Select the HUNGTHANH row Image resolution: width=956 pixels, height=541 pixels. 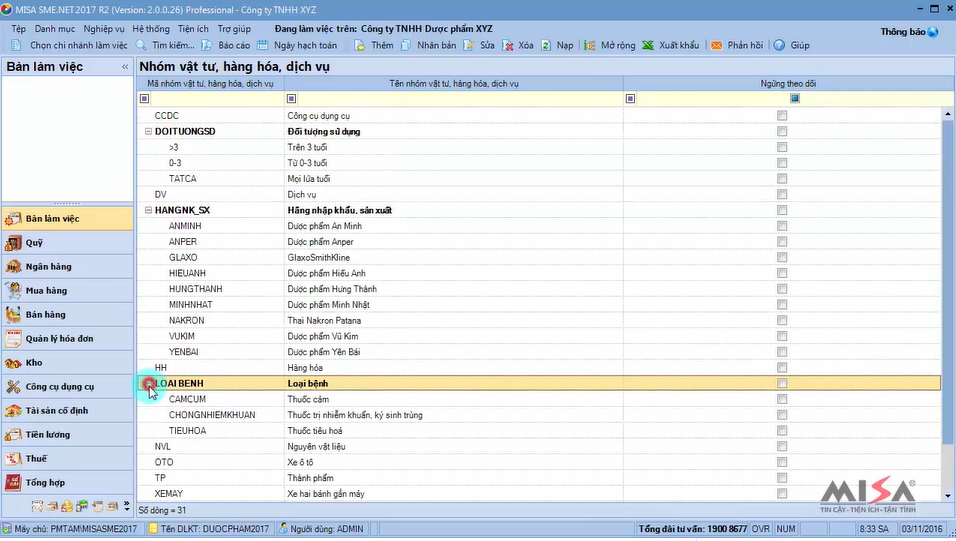(x=539, y=289)
